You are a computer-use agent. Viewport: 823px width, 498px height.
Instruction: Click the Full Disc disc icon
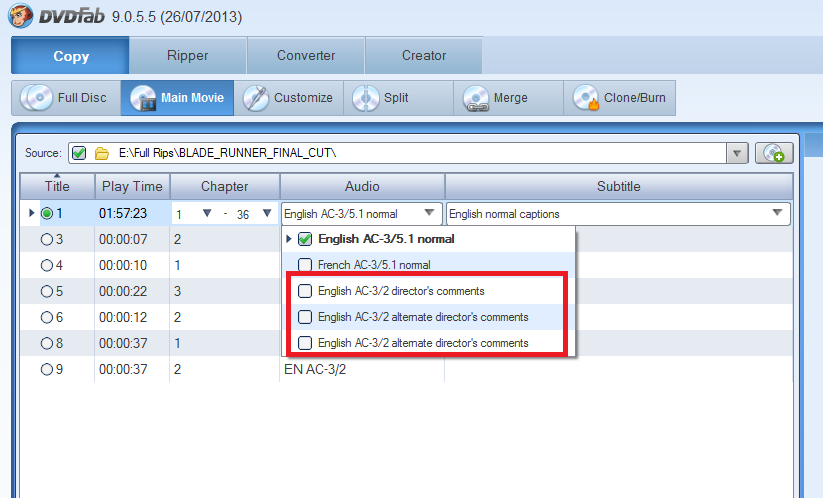point(36,98)
